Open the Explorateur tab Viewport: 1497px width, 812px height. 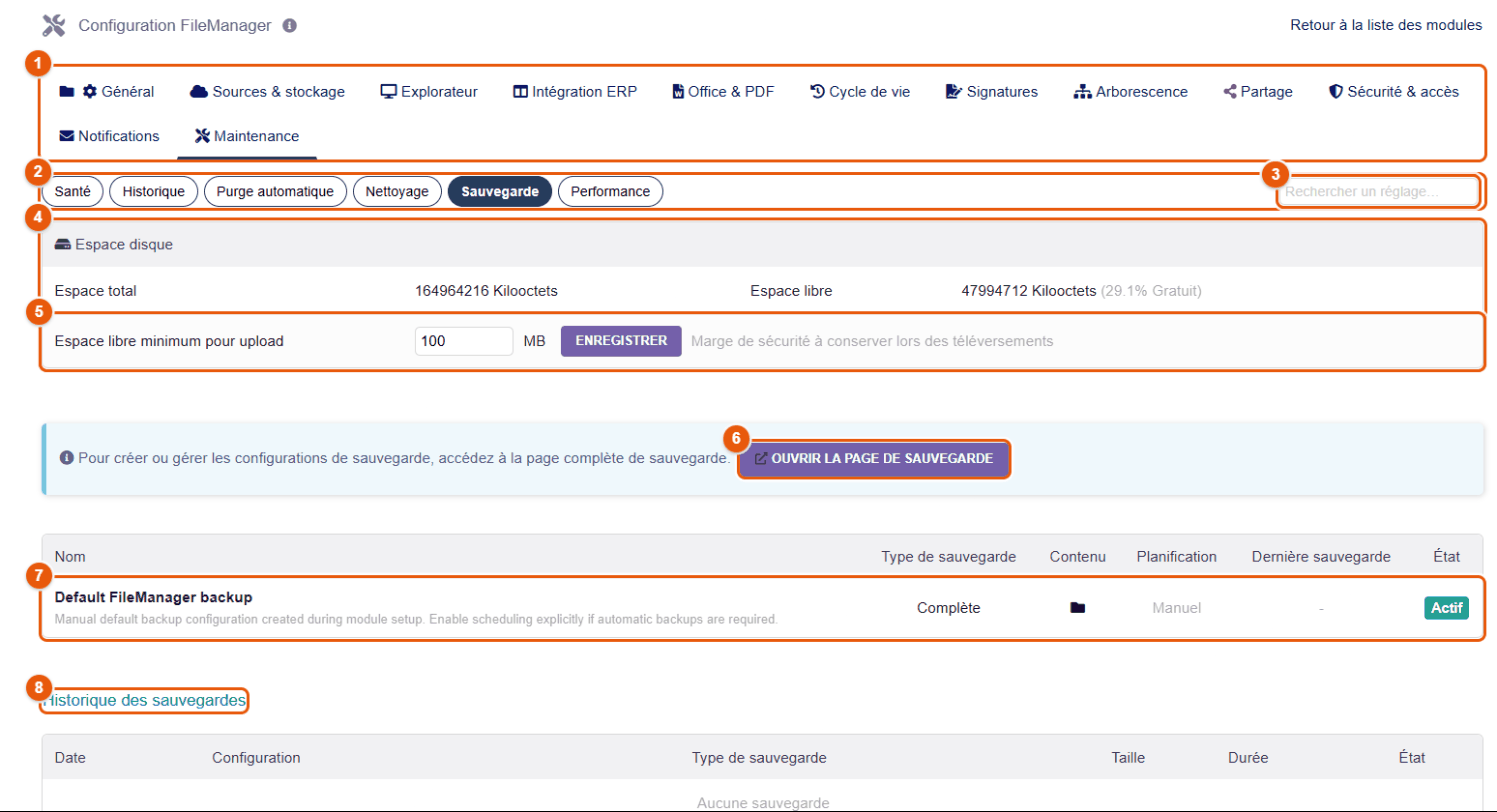(429, 92)
